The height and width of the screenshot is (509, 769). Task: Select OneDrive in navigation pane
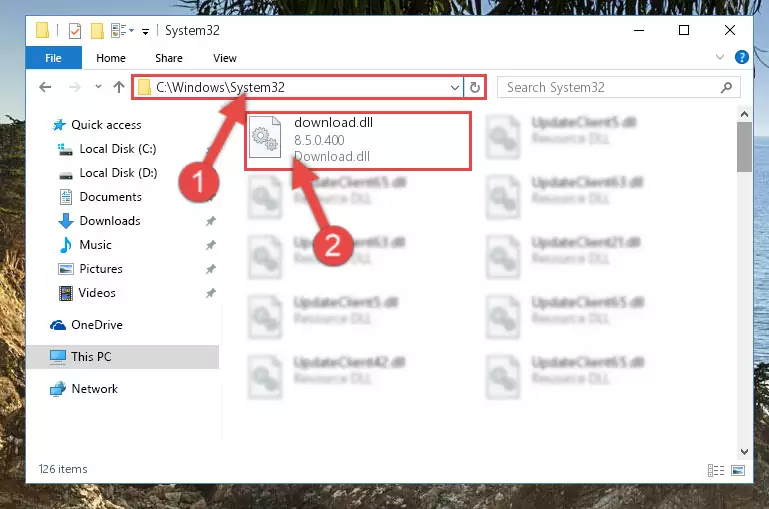pyautogui.click(x=97, y=325)
